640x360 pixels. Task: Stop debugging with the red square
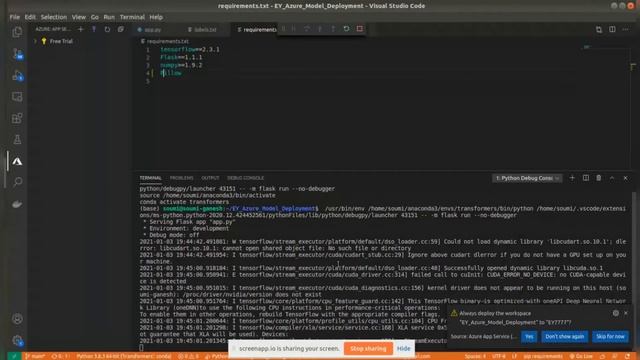pyautogui.click(x=360, y=29)
